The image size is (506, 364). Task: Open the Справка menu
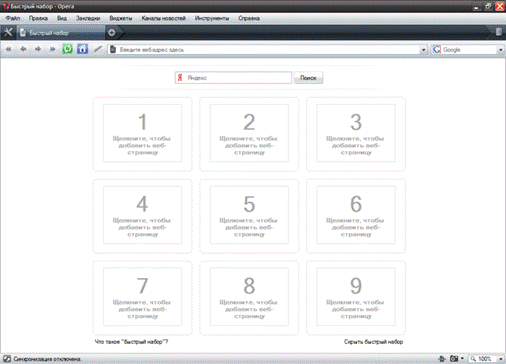(249, 18)
